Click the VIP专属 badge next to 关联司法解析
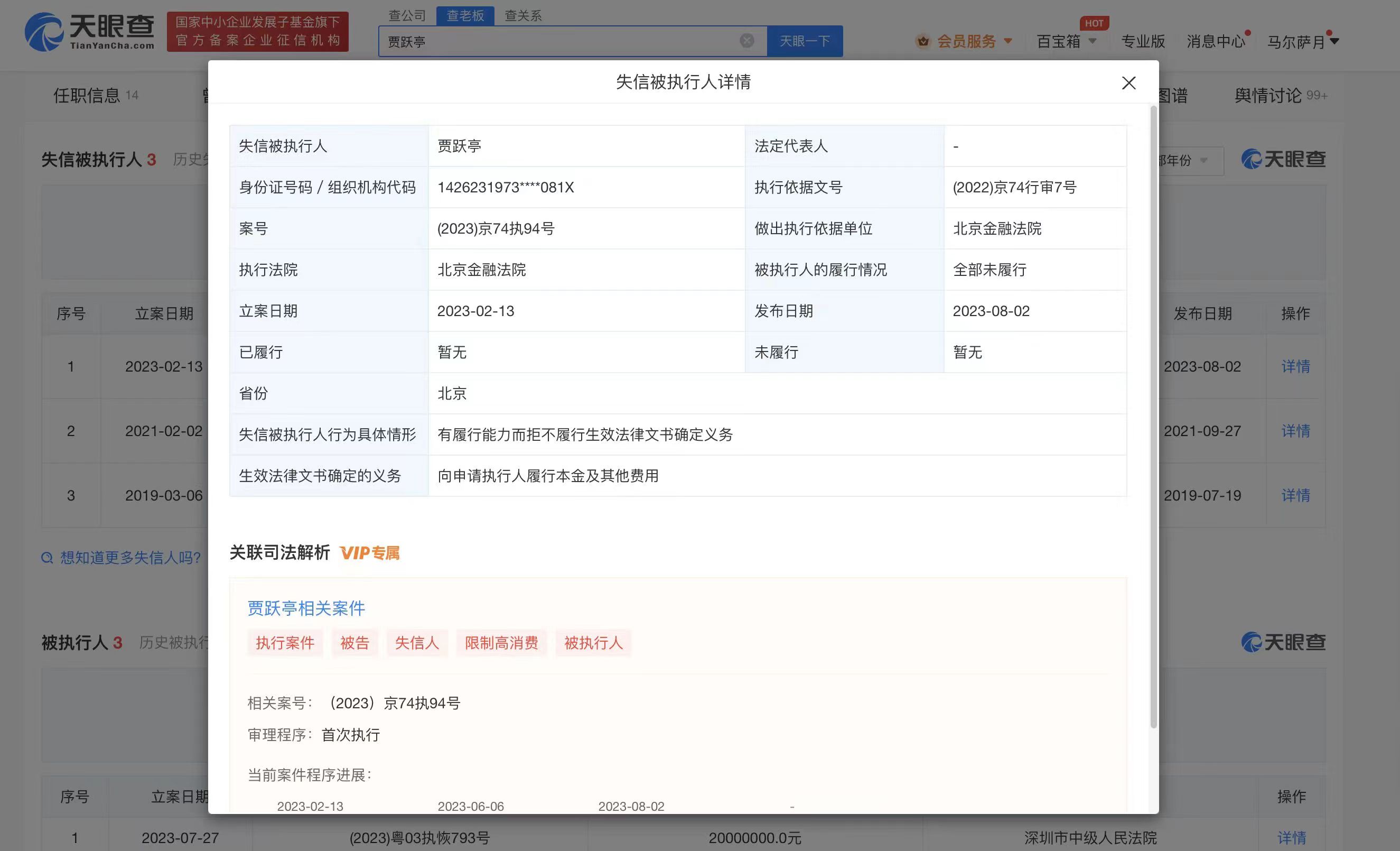The image size is (1400, 851). 370,552
